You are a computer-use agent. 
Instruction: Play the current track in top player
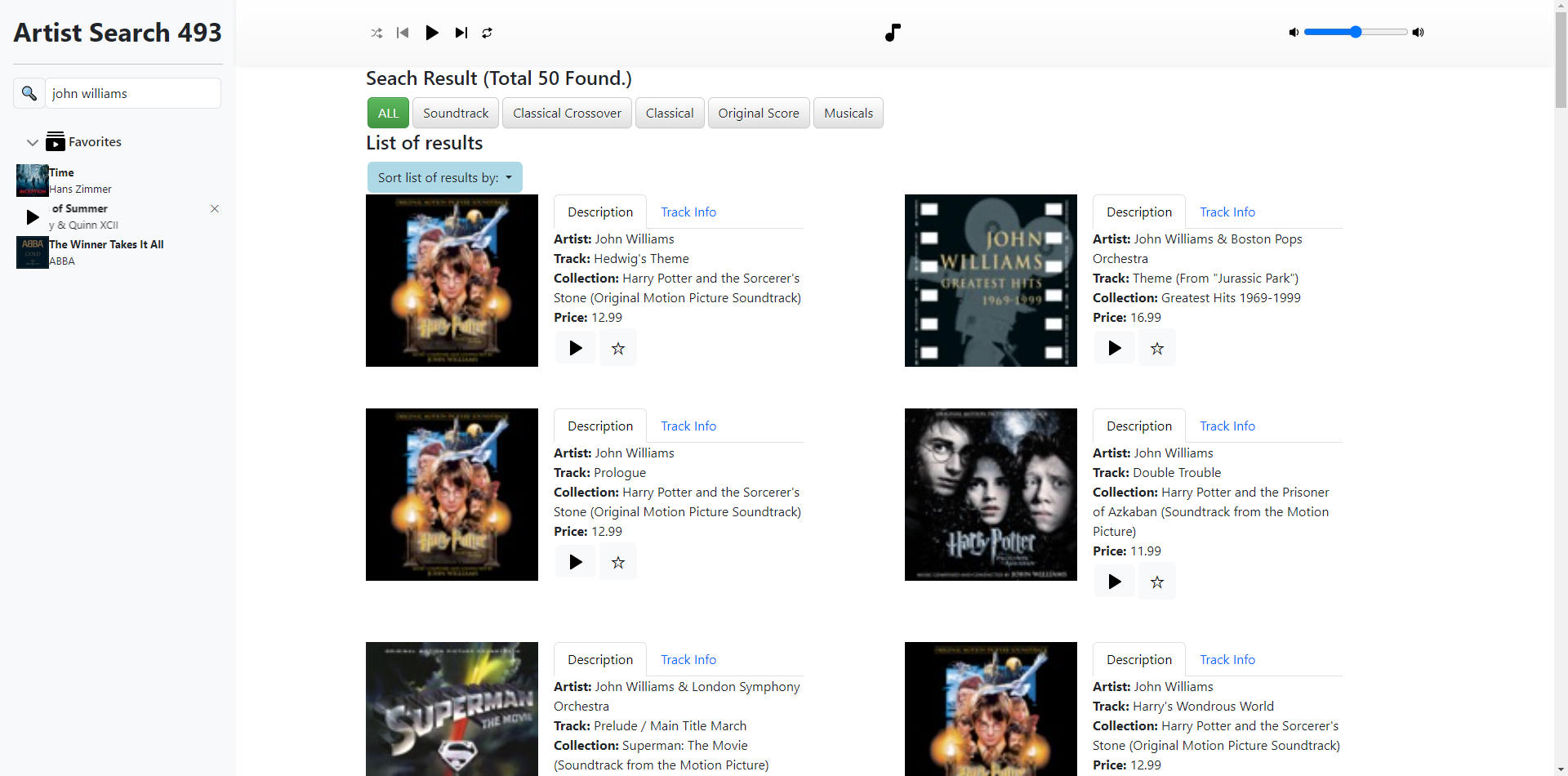tap(432, 33)
